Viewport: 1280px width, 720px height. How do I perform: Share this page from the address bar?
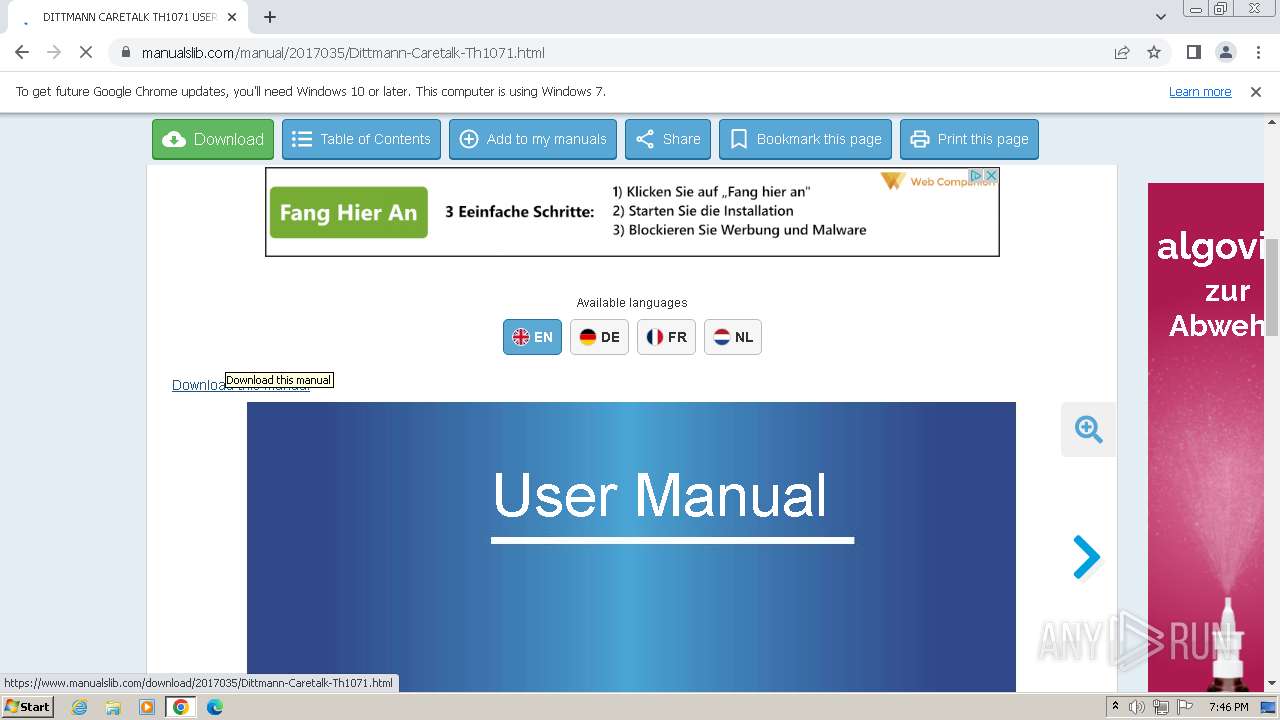pos(1122,53)
